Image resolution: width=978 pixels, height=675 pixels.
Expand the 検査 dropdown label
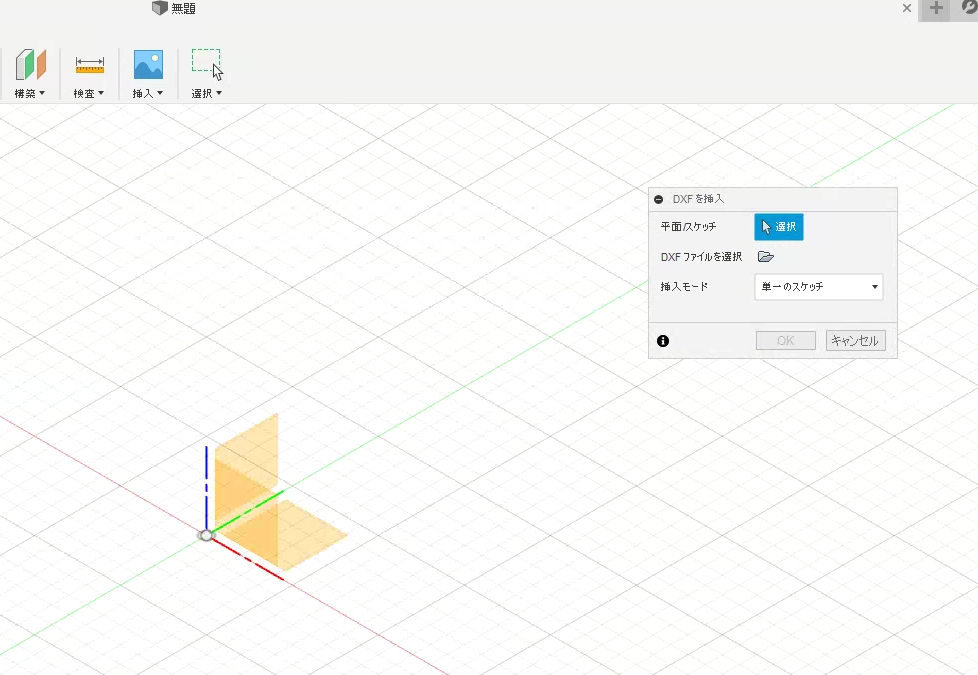click(89, 94)
